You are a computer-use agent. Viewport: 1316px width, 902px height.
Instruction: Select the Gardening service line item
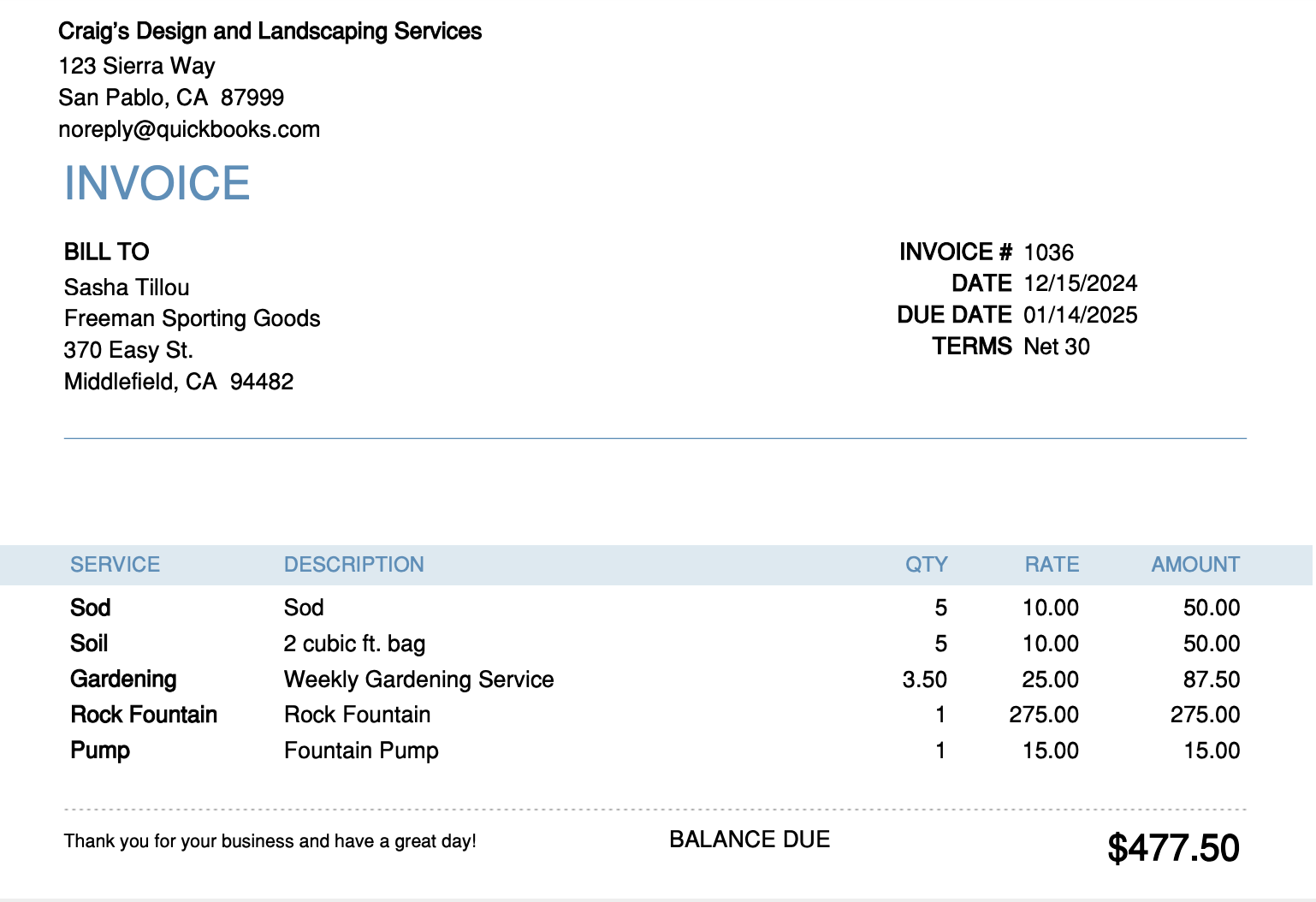tap(123, 679)
